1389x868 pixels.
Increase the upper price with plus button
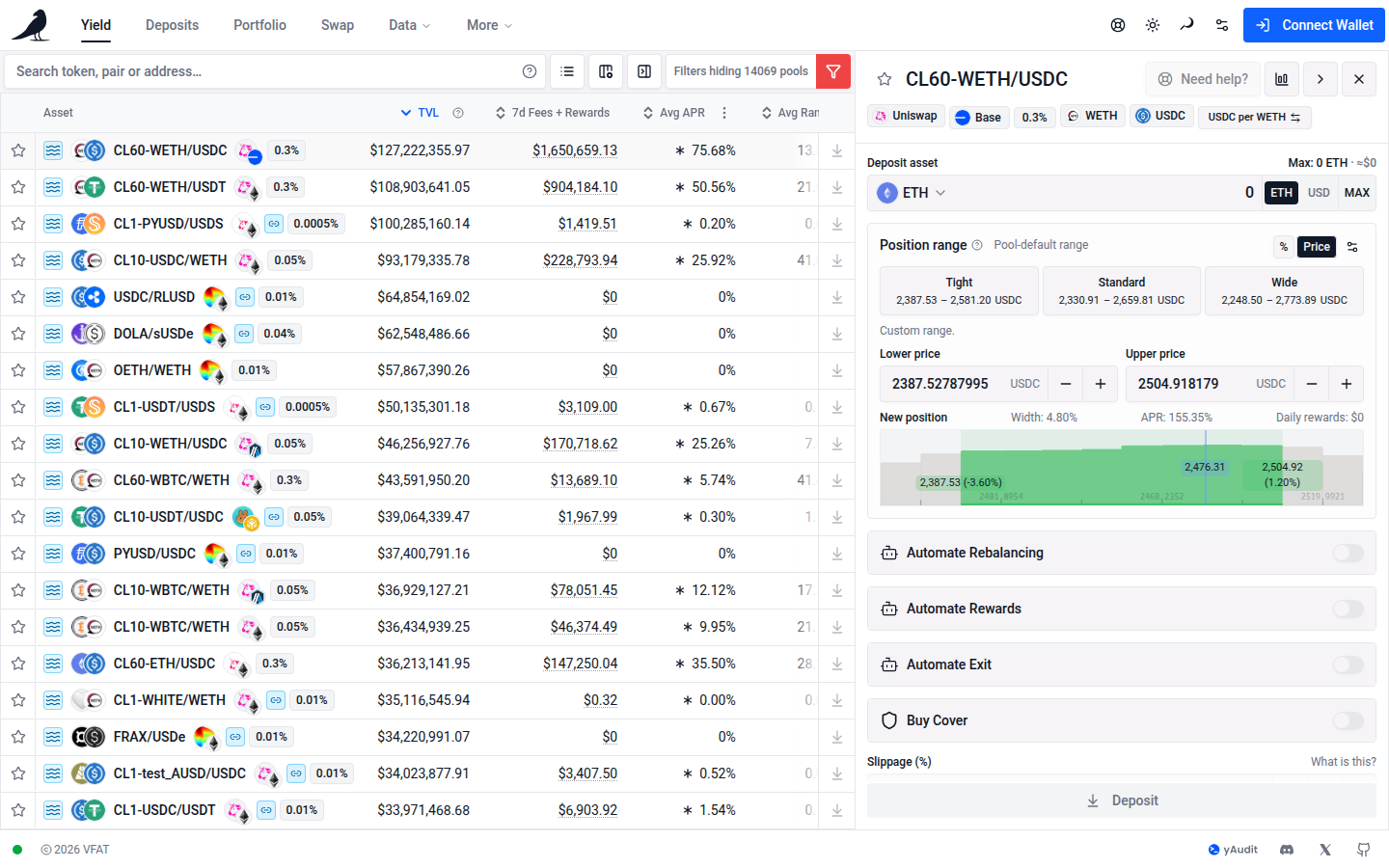click(x=1347, y=384)
